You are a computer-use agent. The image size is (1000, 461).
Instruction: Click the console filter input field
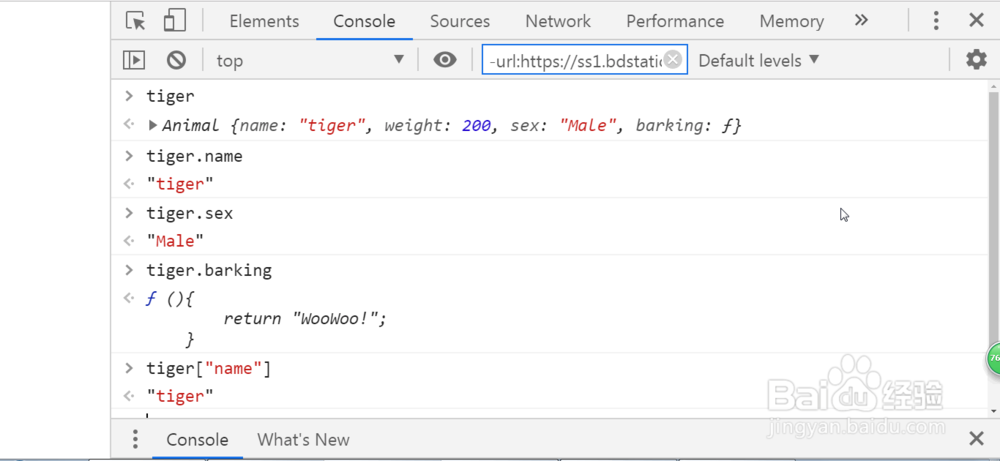pyautogui.click(x=574, y=60)
